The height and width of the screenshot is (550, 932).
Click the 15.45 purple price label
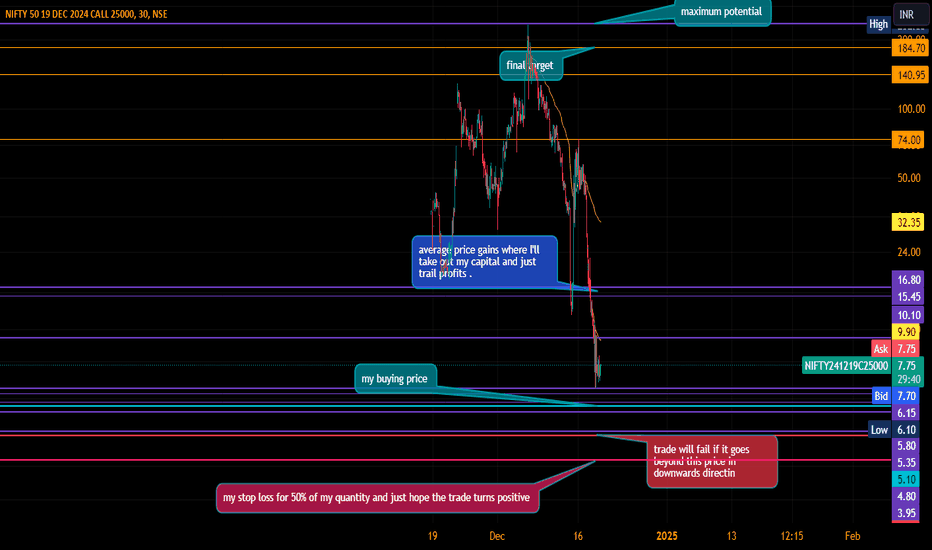point(908,297)
